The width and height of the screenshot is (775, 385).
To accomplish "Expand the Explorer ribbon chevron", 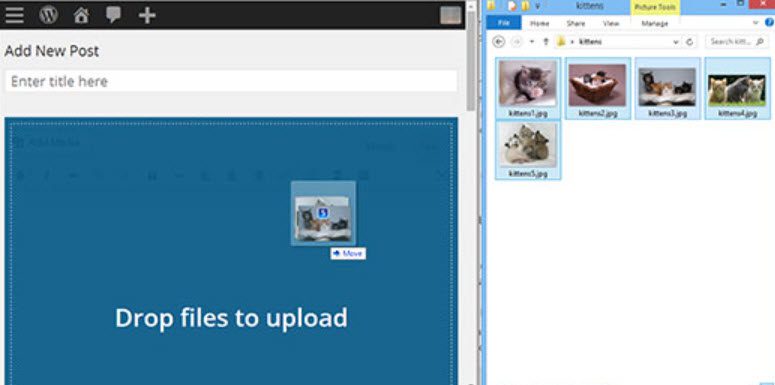I will 755,23.
